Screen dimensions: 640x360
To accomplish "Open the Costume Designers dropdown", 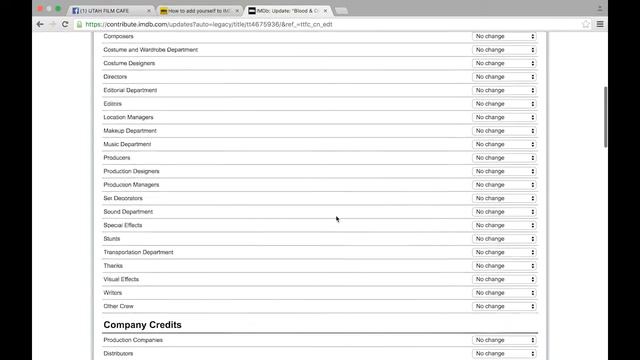I will point(504,63).
